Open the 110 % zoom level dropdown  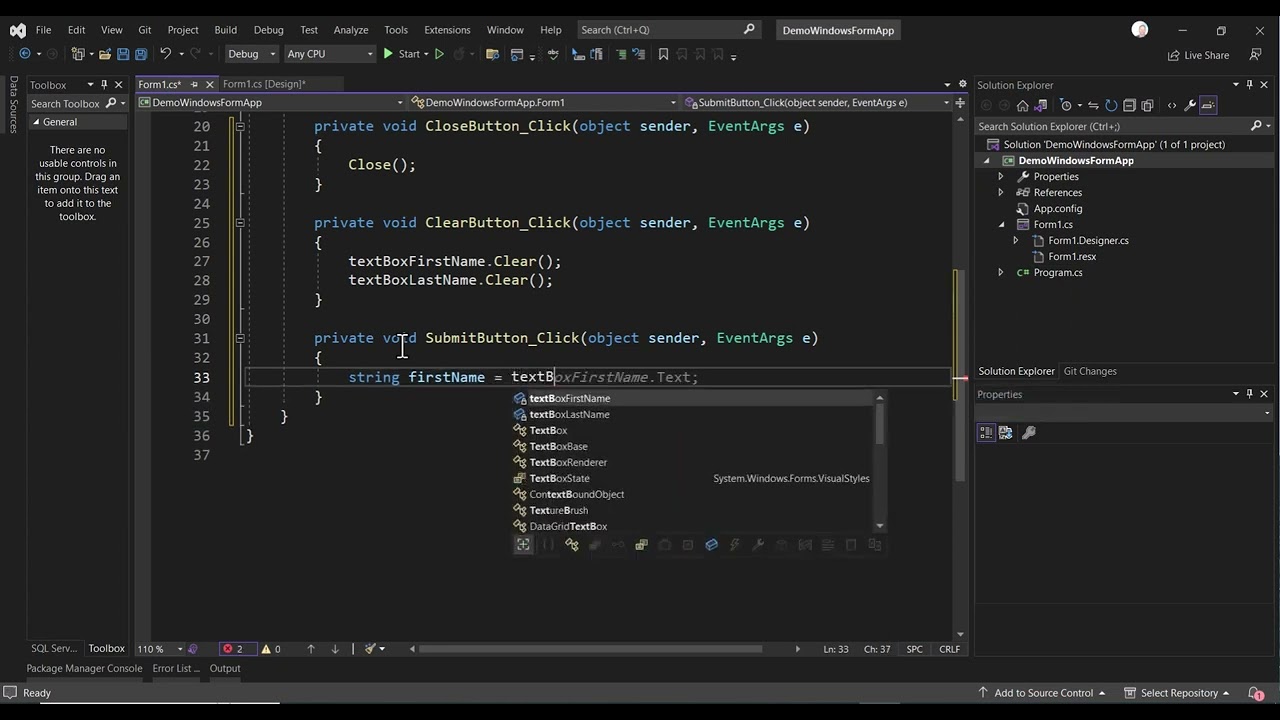pyautogui.click(x=158, y=649)
